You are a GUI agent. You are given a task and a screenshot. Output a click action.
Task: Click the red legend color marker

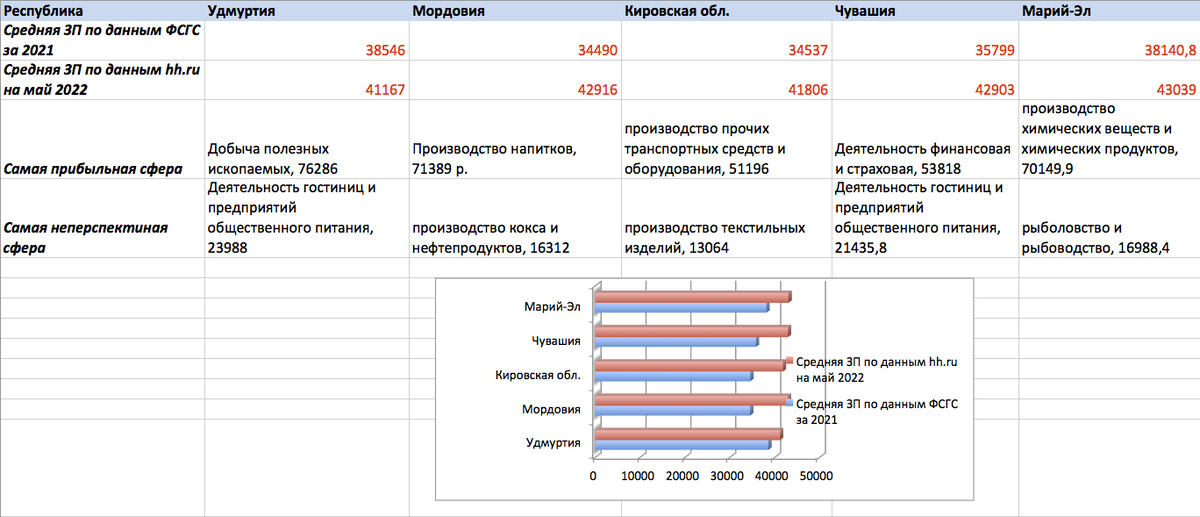tap(790, 360)
